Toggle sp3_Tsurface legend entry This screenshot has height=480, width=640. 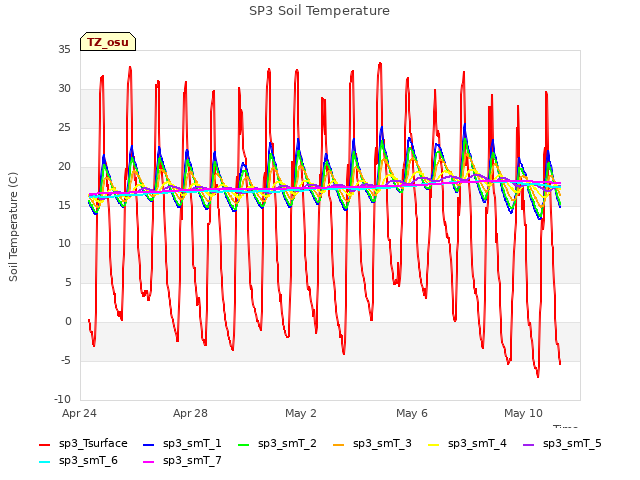tap(83, 444)
